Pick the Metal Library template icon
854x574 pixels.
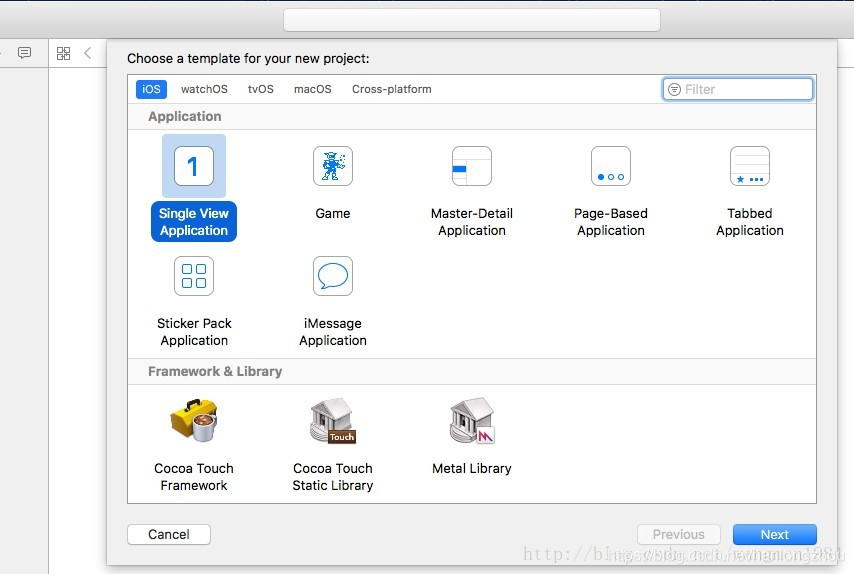[x=472, y=420]
